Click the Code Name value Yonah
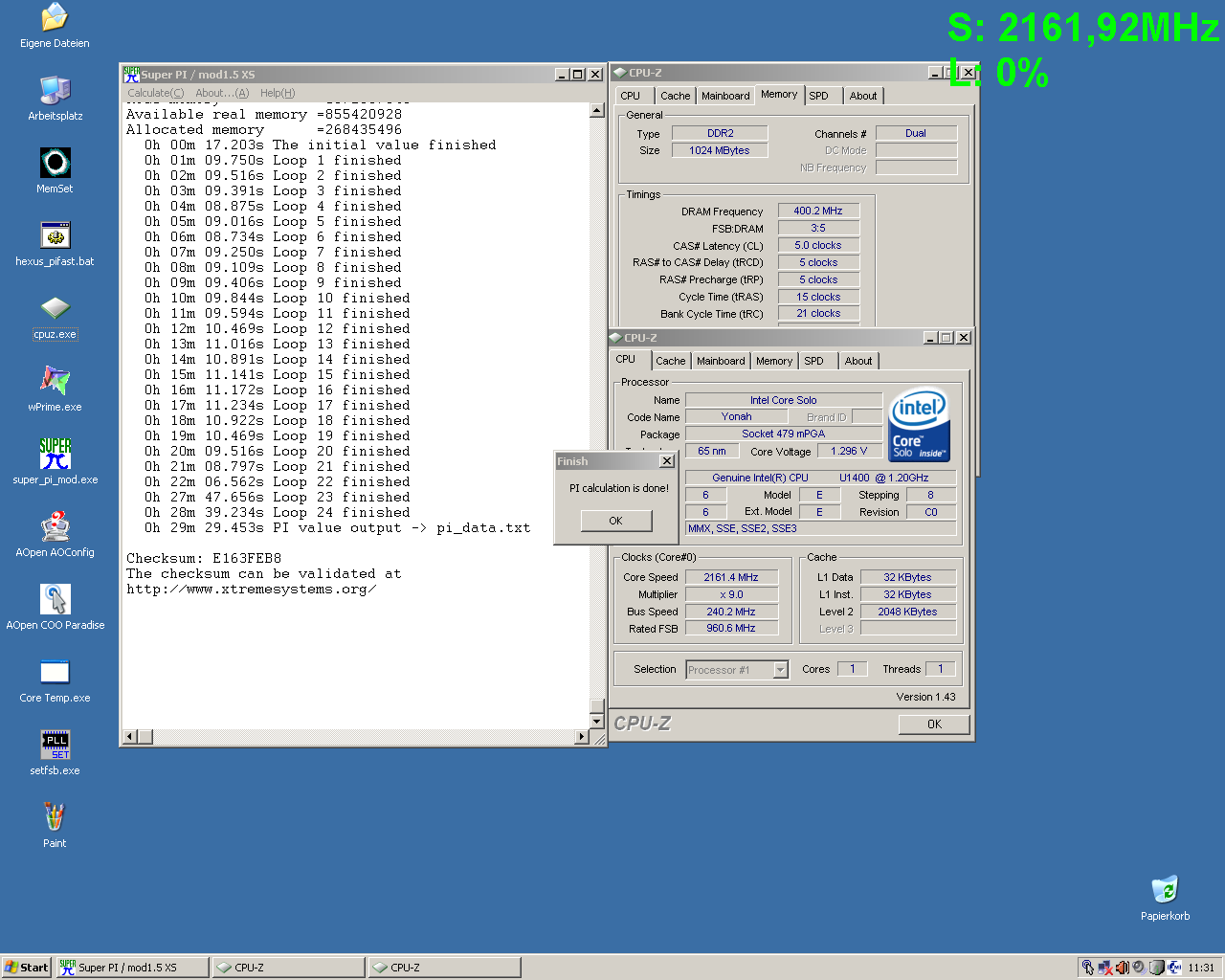The image size is (1225, 980). click(736, 416)
